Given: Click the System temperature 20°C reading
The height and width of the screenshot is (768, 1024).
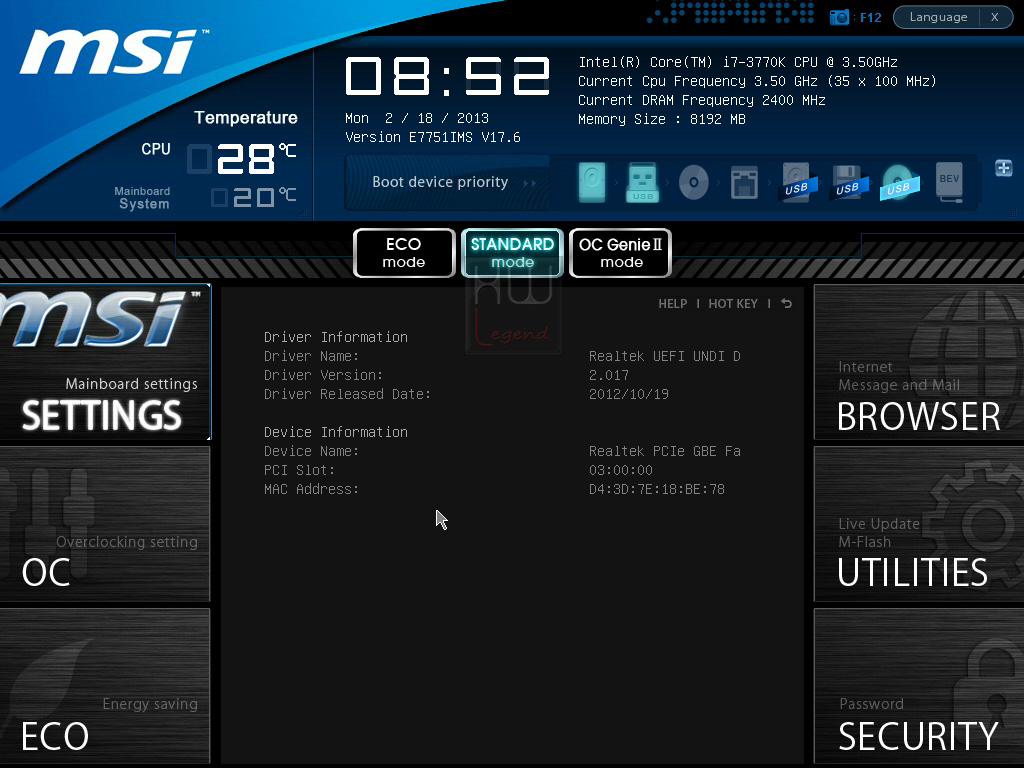Looking at the screenshot, I should coord(253,197).
